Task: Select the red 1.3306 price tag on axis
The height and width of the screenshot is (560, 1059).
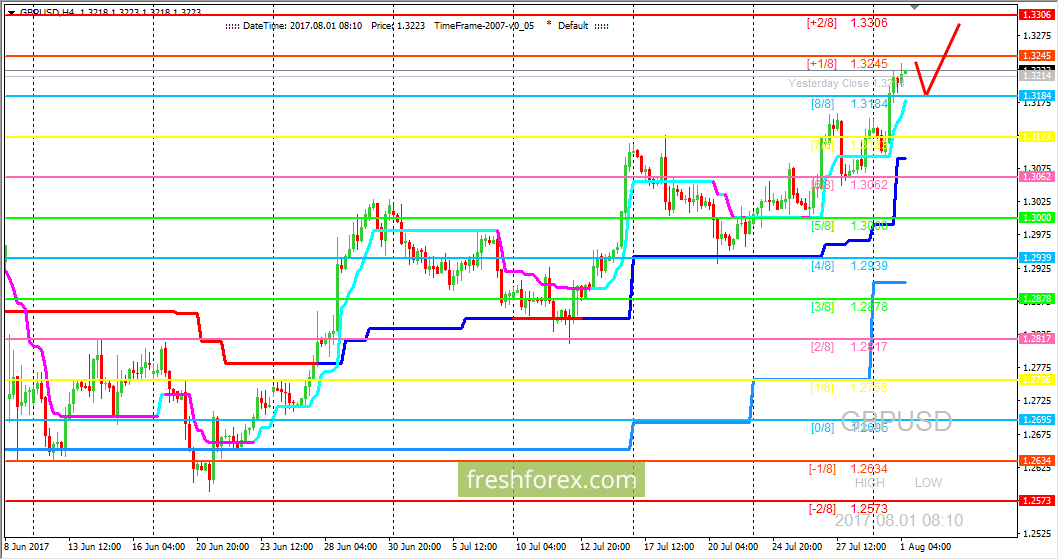Action: point(1036,15)
